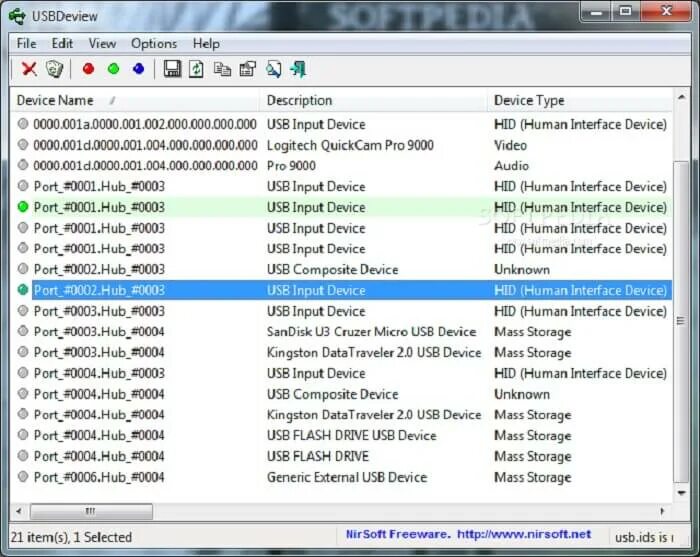
Task: Click the 'usb.ids is' status bar text
Action: tap(644, 537)
